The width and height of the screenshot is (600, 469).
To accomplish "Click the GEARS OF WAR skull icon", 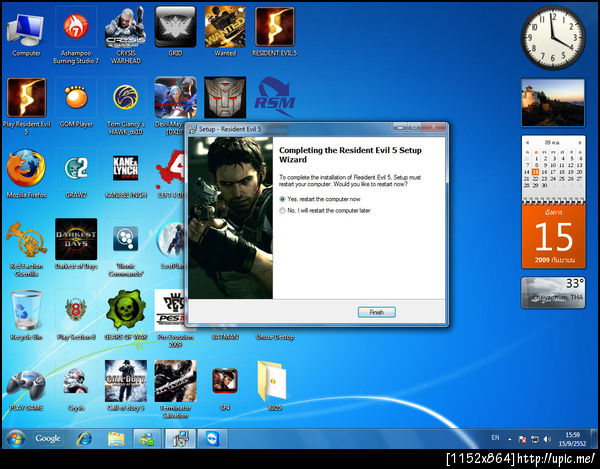I will [x=126, y=315].
